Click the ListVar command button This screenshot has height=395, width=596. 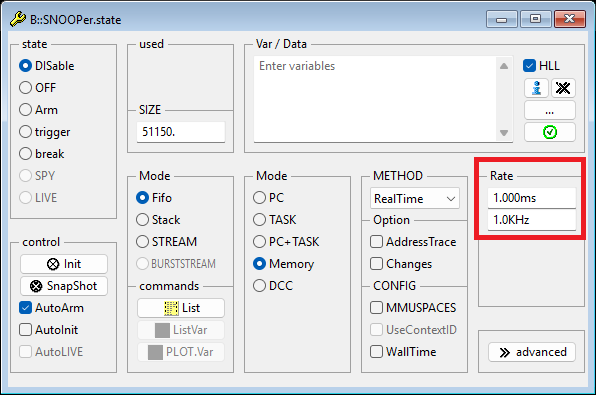pos(181,330)
